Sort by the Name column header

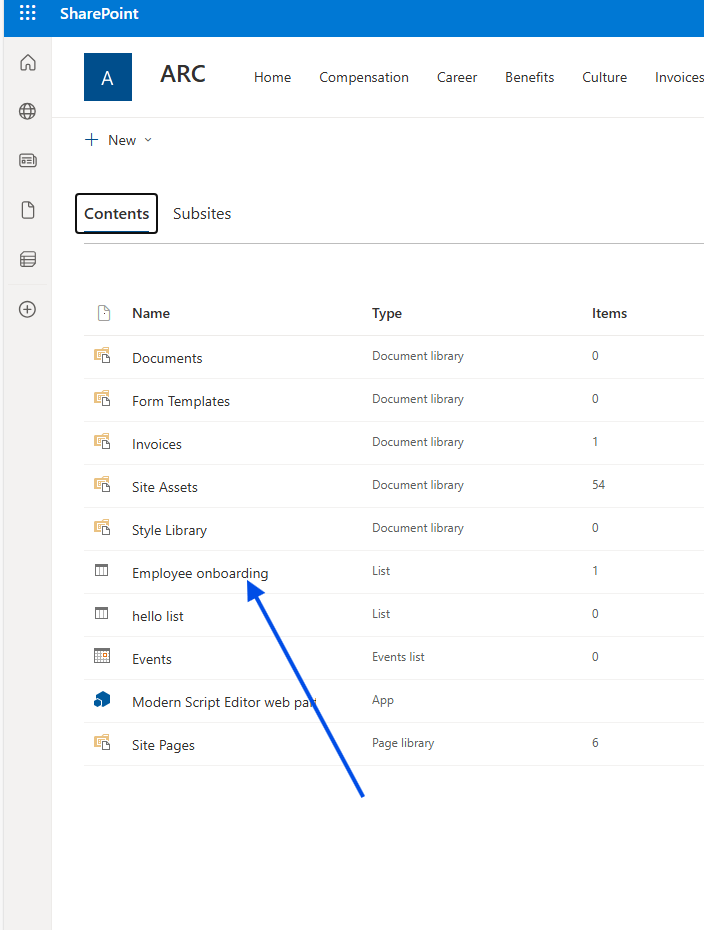click(x=151, y=313)
